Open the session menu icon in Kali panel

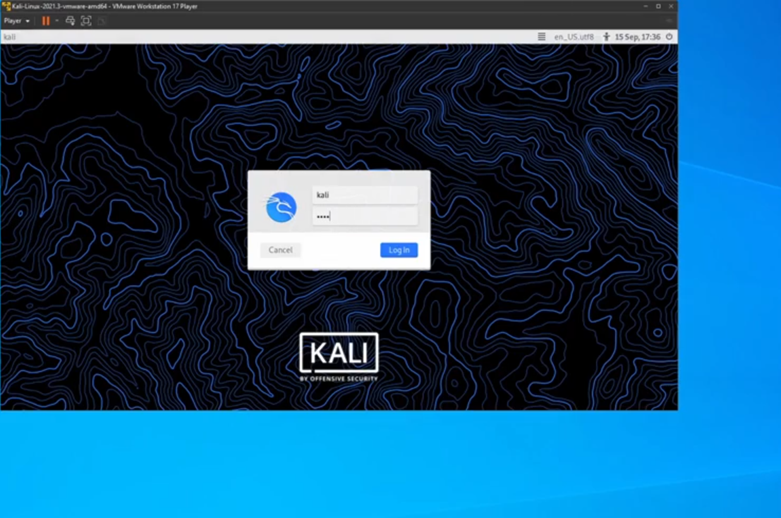[541, 37]
